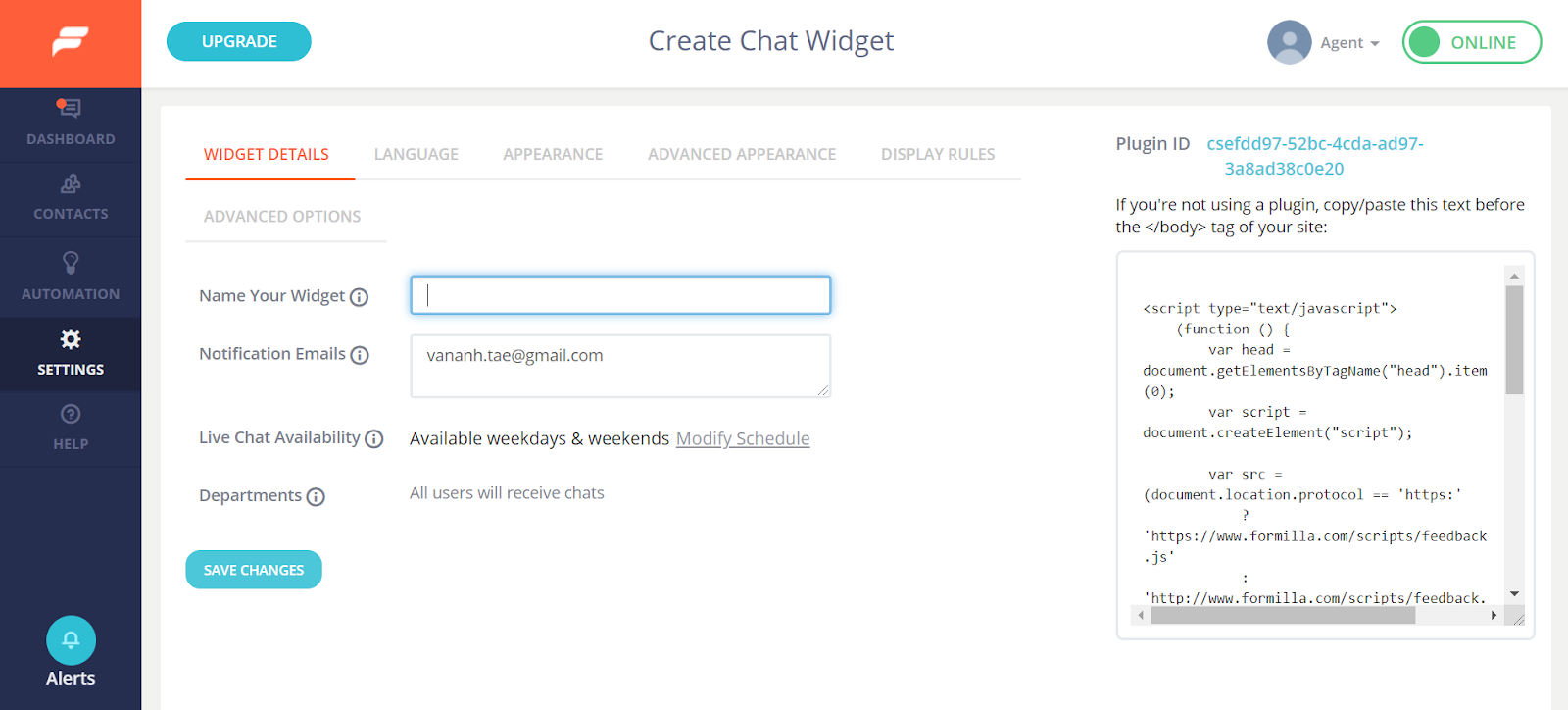Open the Display Rules tab
This screenshot has width=1568, height=710.
938,155
